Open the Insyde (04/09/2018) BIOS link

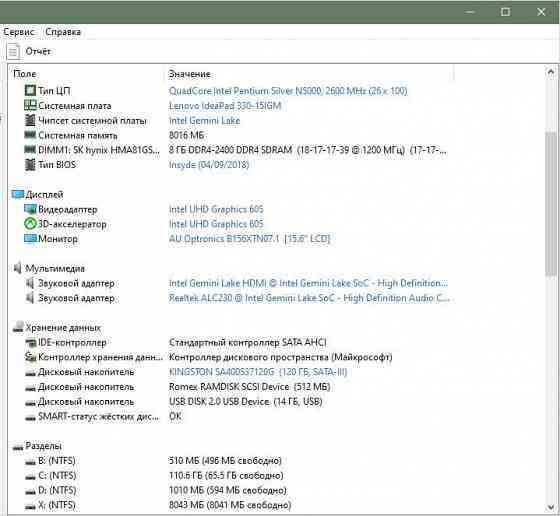pyautogui.click(x=209, y=165)
